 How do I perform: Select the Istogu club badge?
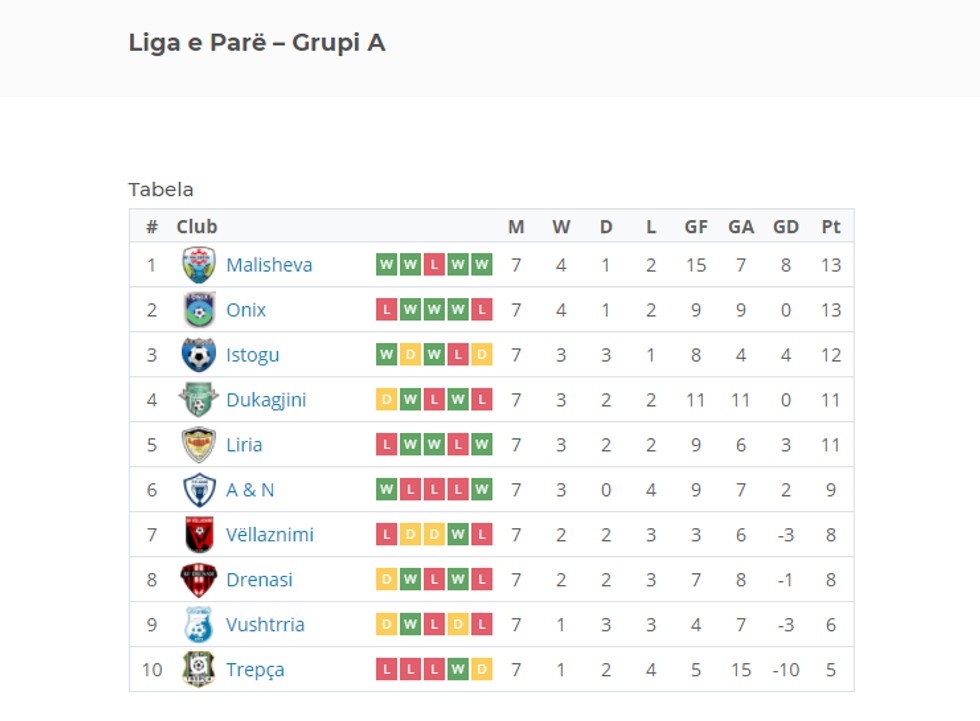(x=198, y=355)
